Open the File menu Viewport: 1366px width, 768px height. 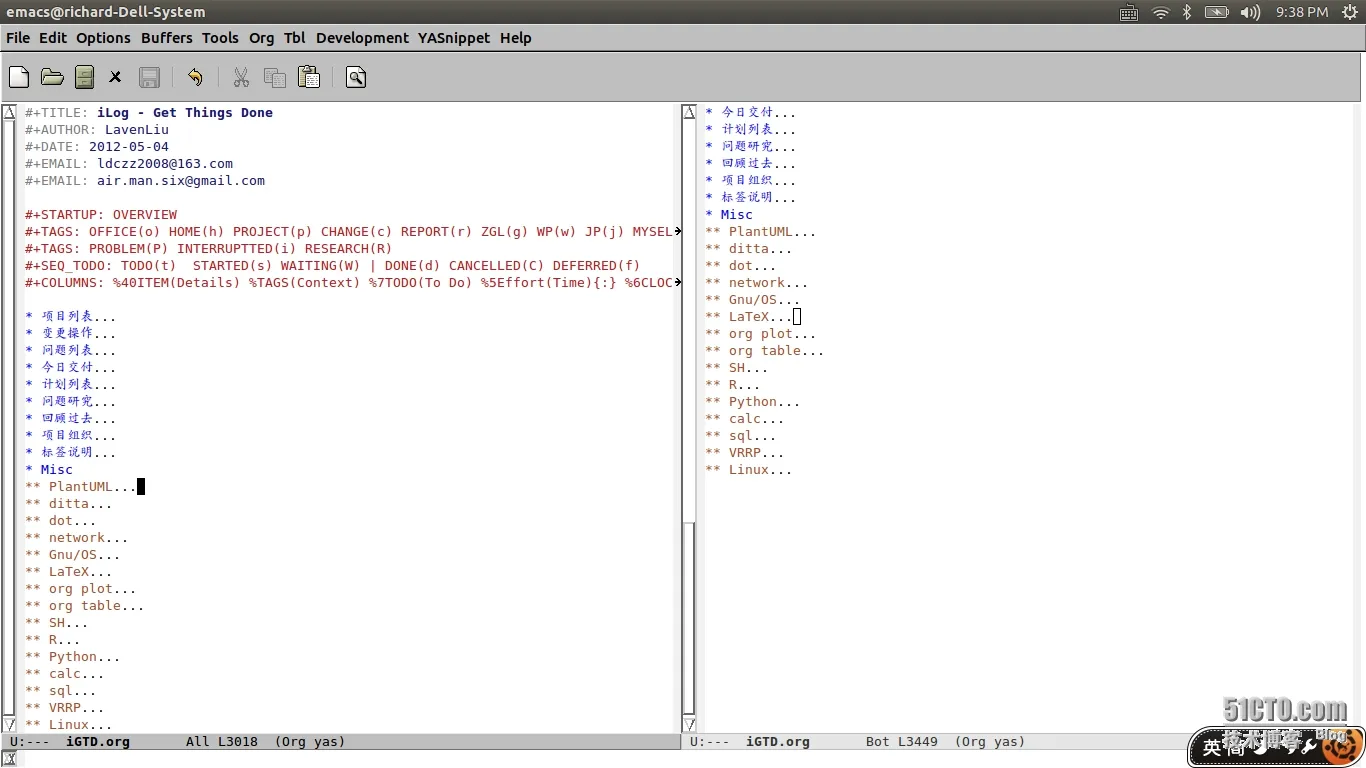[18, 38]
